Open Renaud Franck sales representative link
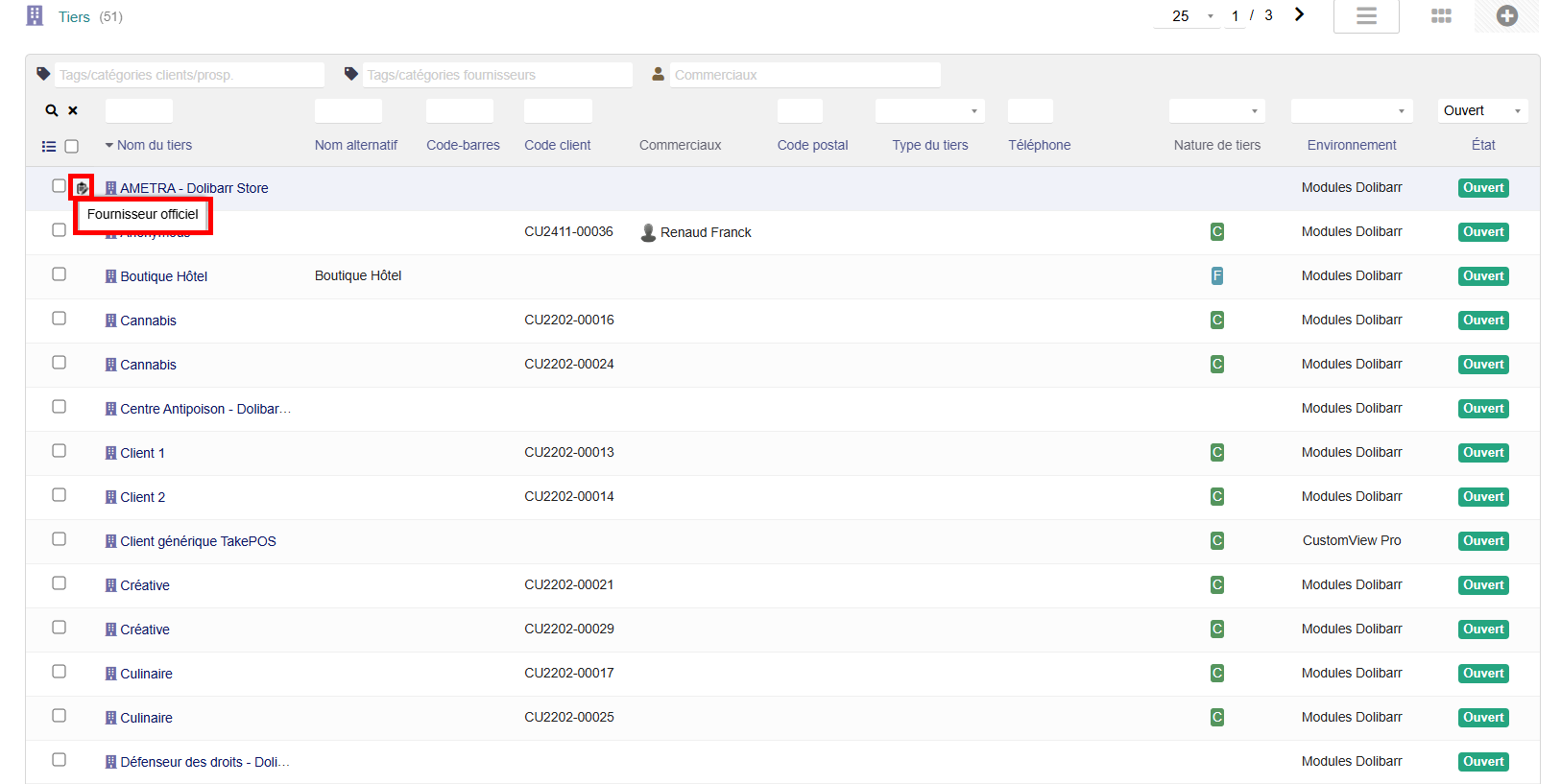The height and width of the screenshot is (784, 1561). [x=705, y=232]
